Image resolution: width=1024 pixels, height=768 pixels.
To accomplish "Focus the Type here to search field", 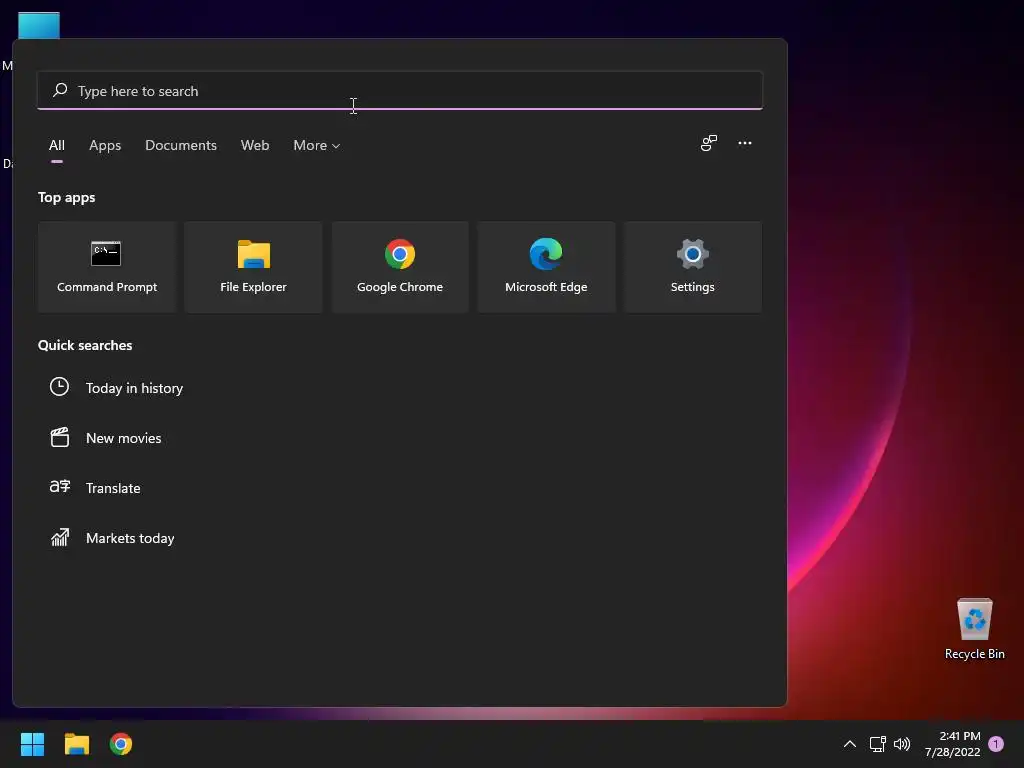I will pyautogui.click(x=400, y=91).
